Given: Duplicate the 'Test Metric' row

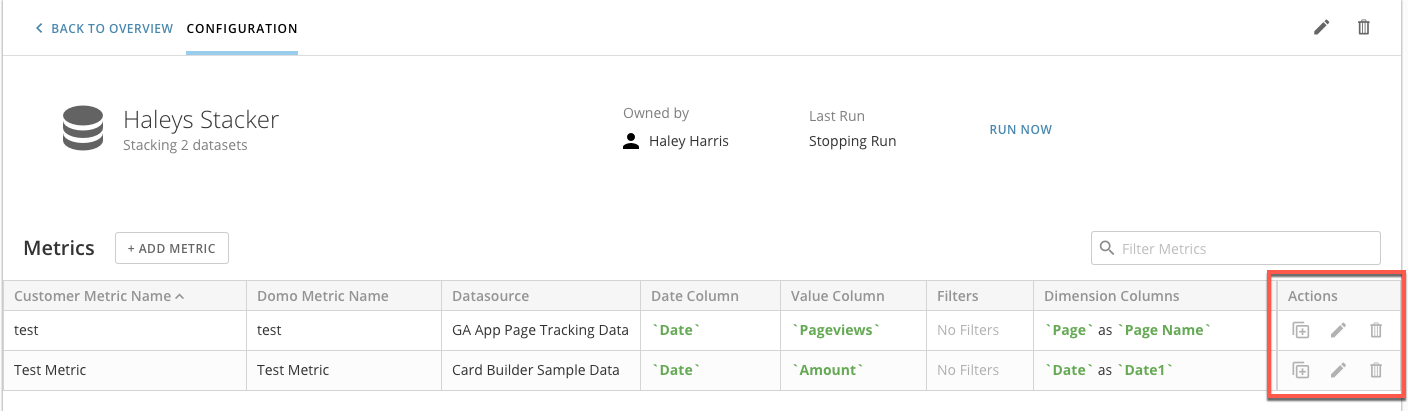Looking at the screenshot, I should tap(1300, 370).
